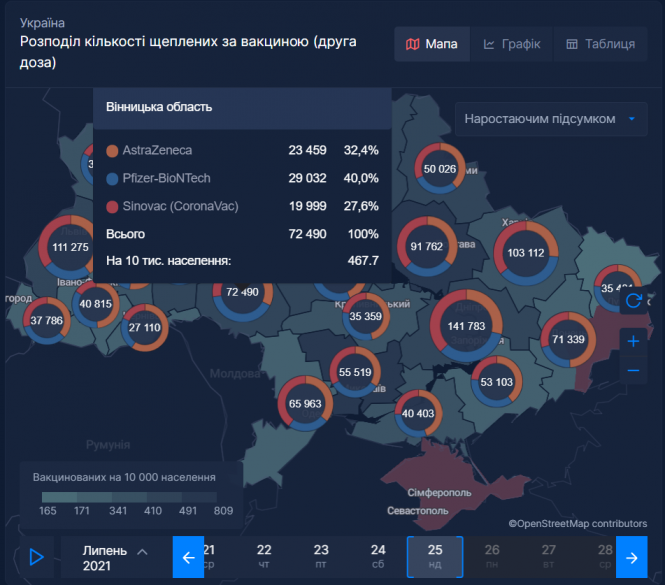
Task: Click the 27 110 donut marker
Action: click(x=145, y=327)
